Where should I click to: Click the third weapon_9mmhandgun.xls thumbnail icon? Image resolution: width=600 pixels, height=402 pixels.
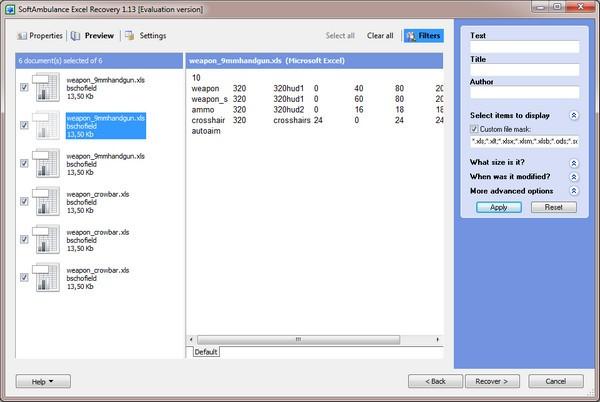click(46, 163)
